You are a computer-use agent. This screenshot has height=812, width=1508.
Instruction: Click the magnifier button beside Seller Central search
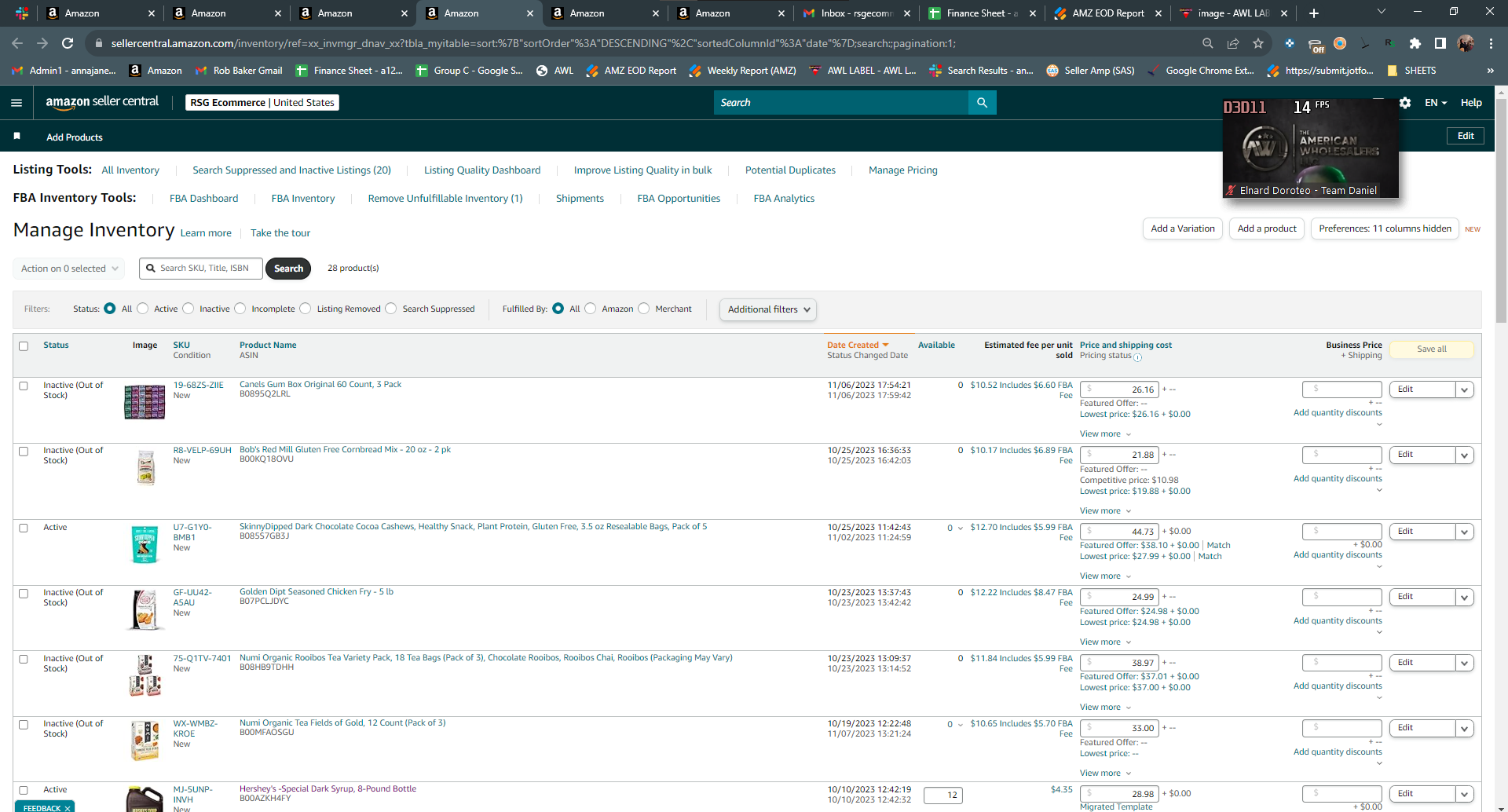pos(982,103)
